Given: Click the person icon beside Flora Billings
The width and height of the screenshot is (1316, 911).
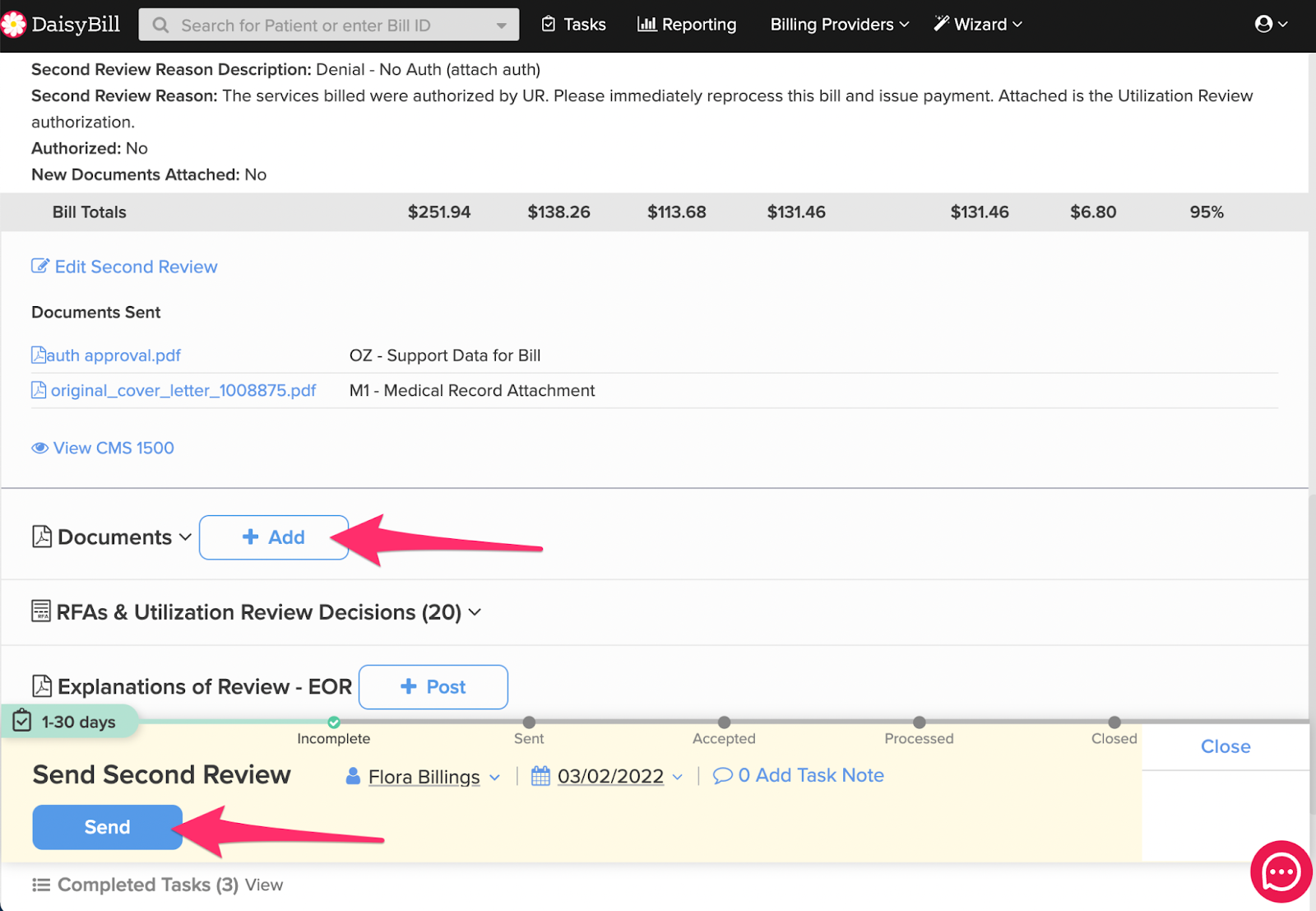Looking at the screenshot, I should pyautogui.click(x=353, y=776).
